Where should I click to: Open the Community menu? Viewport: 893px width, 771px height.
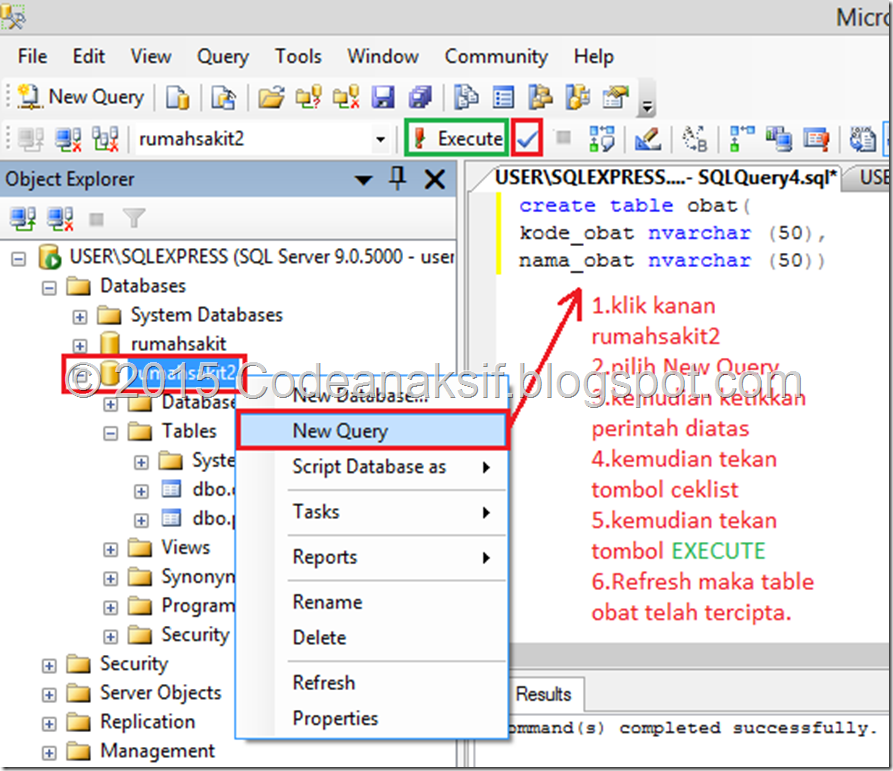(496, 56)
